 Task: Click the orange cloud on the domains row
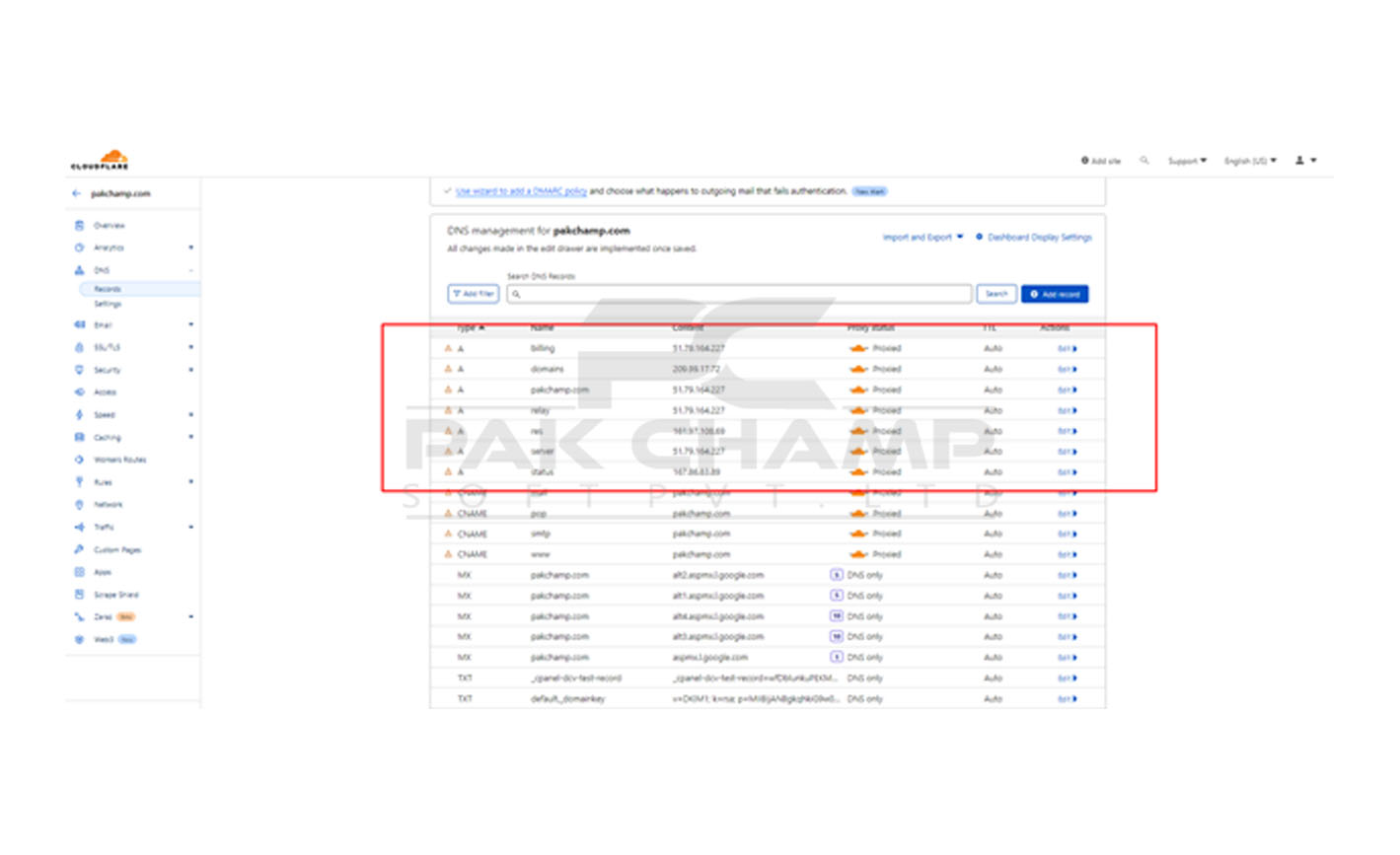coord(858,369)
